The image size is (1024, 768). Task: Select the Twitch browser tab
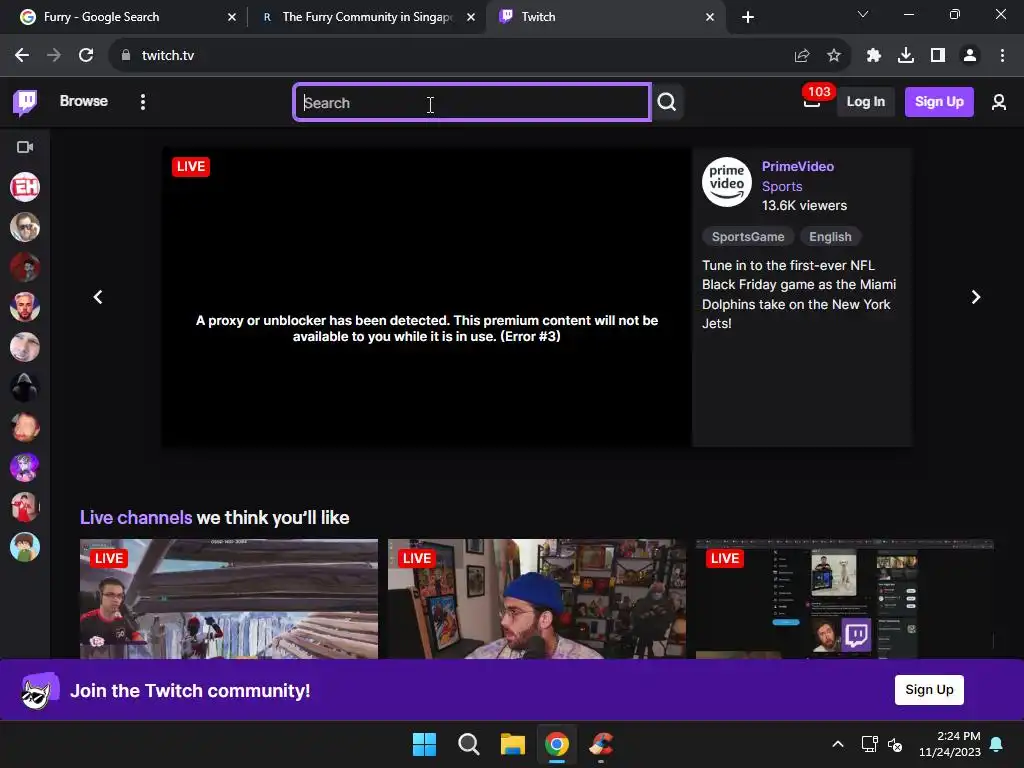point(604,17)
